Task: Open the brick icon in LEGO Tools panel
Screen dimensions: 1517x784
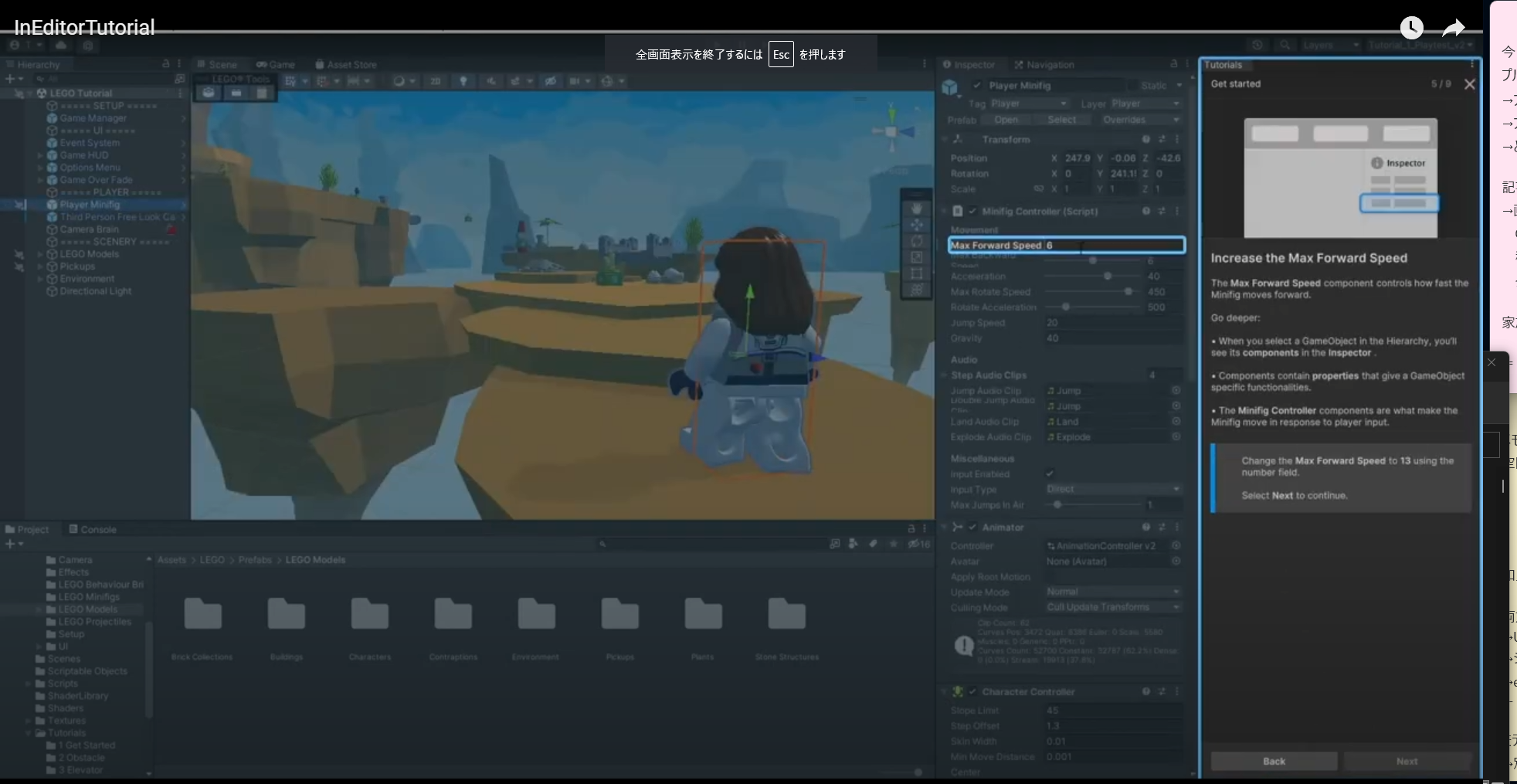Action: 236,93
